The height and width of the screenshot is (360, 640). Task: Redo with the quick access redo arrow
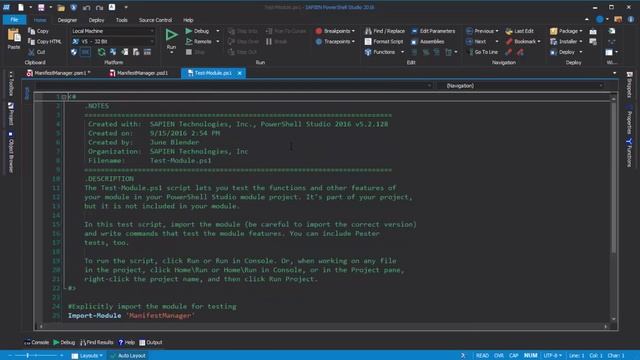tap(99, 7)
